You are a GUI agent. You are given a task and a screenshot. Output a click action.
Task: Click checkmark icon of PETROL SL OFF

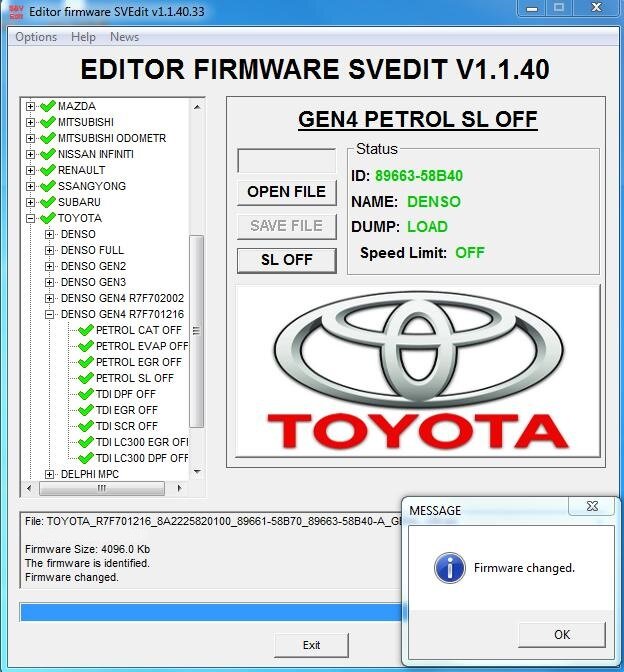(x=86, y=378)
